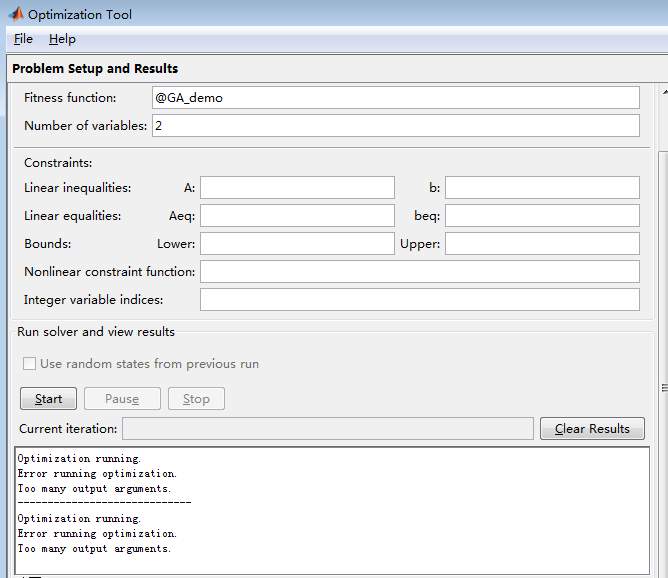
Task: Click the last 'Too many output arguments.' line
Action: point(94,549)
